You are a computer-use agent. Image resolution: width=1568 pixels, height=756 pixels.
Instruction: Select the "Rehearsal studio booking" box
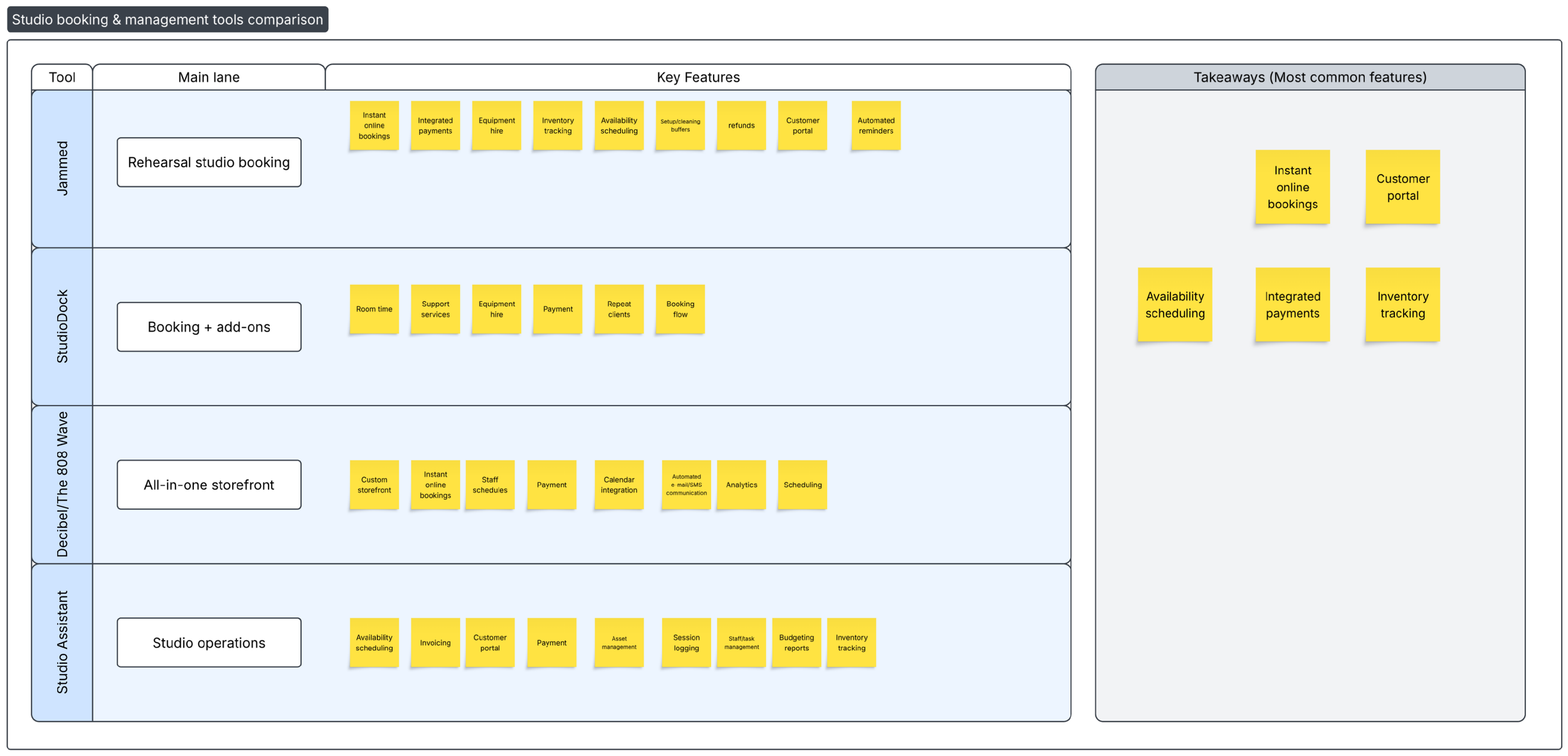[209, 162]
